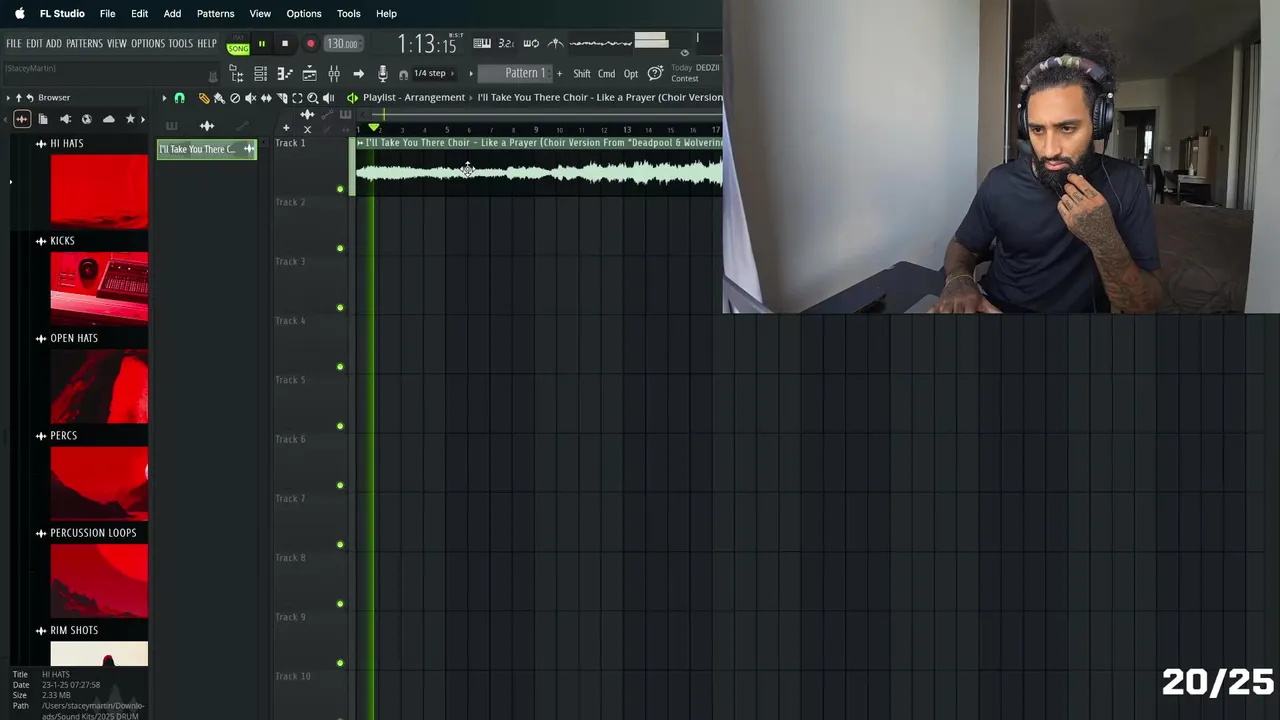Image resolution: width=1280 pixels, height=720 pixels.
Task: Open the Playlist window button
Action: pos(309,74)
